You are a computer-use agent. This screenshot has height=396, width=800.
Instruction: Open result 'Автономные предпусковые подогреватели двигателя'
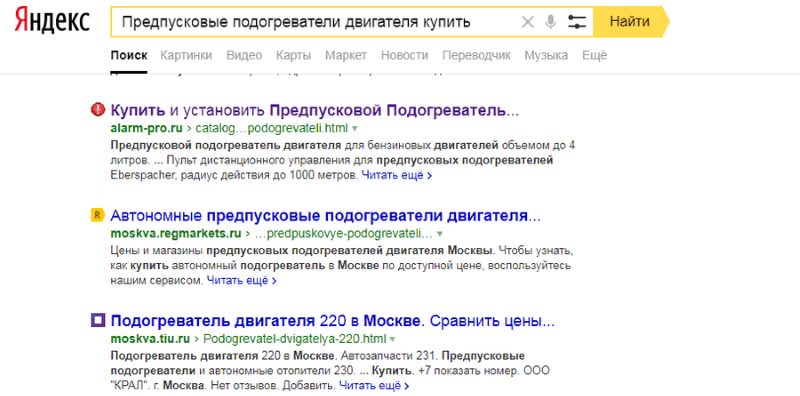[x=326, y=216]
